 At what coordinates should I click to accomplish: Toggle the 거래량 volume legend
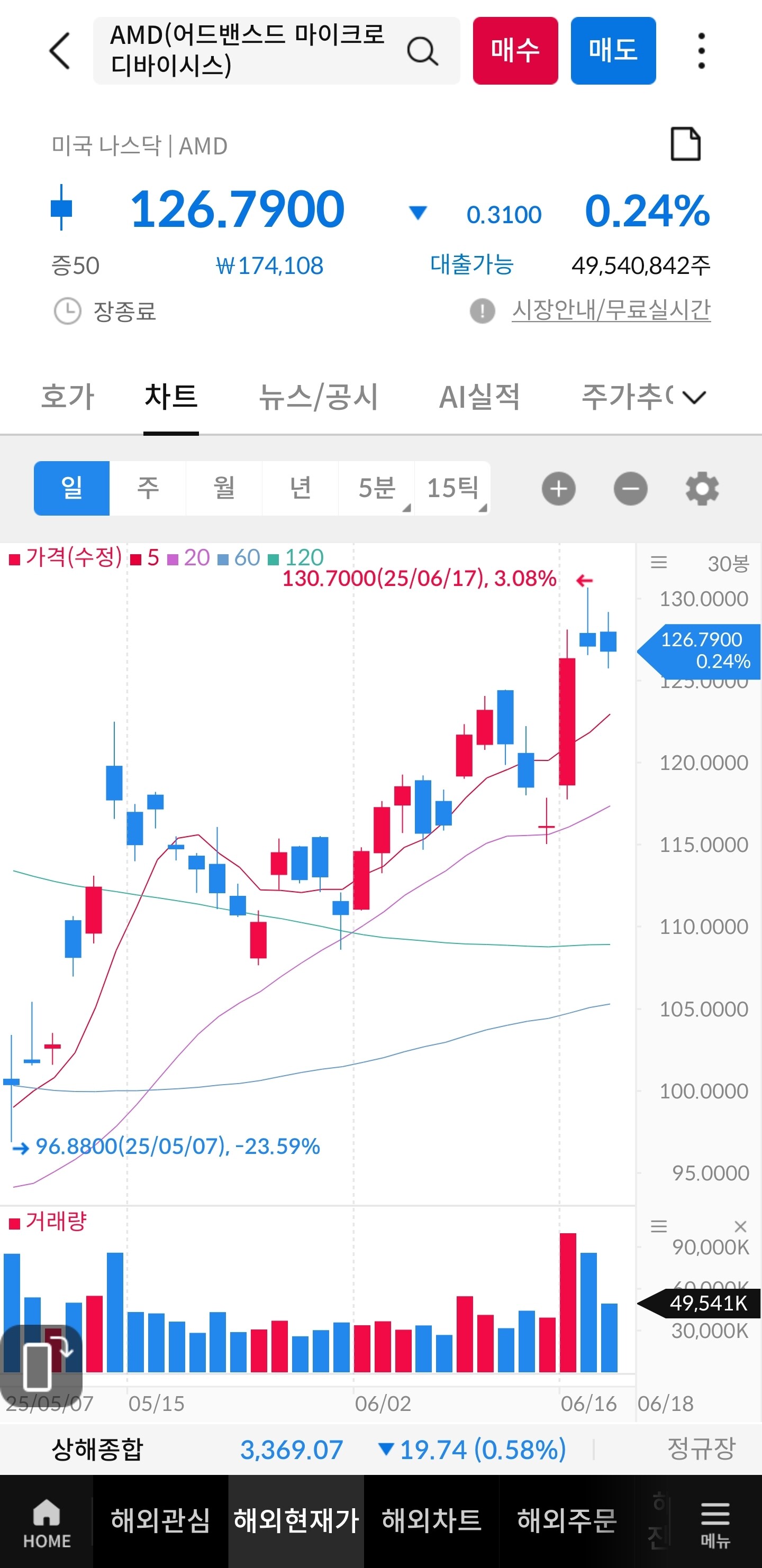point(48,1221)
